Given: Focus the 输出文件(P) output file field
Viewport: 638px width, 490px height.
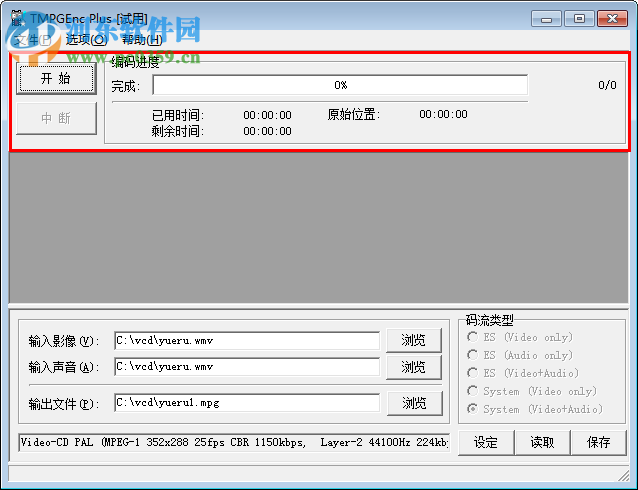Looking at the screenshot, I should coord(247,403).
